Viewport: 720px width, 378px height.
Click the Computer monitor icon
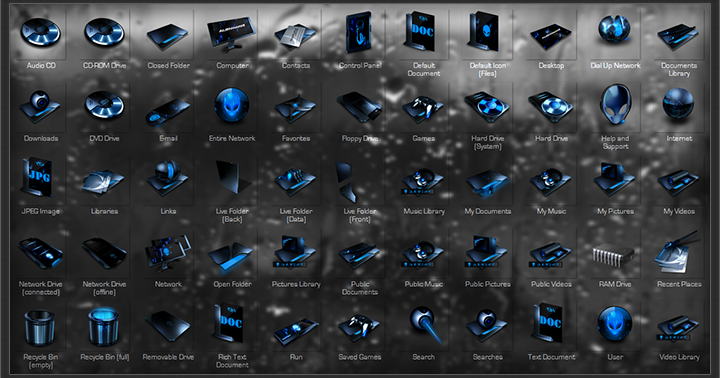[231, 33]
